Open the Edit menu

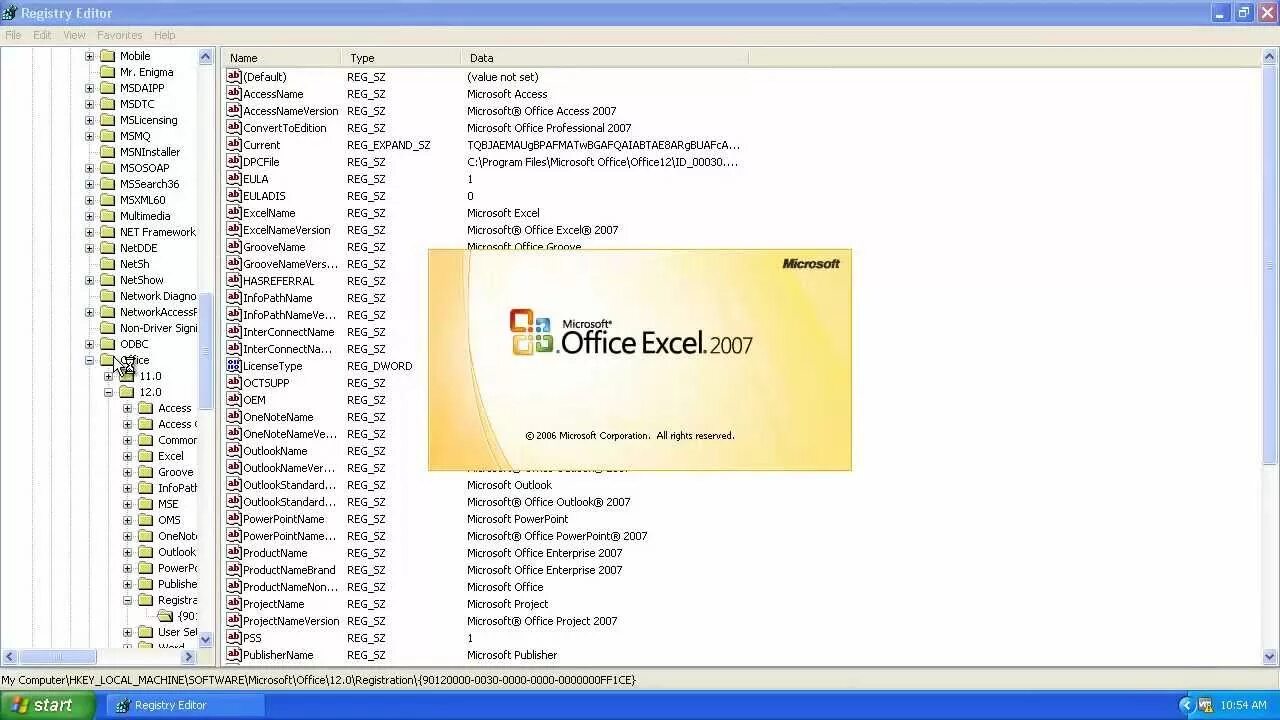tap(42, 35)
